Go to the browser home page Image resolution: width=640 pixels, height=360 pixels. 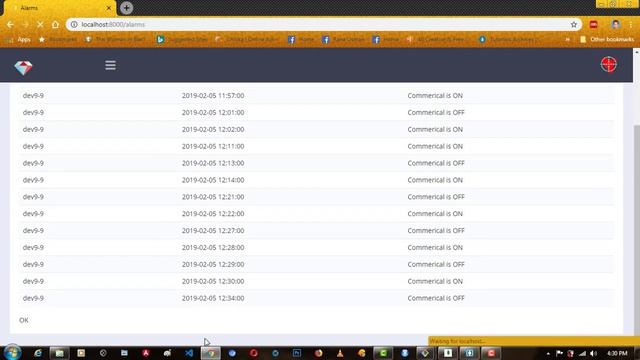(55, 24)
